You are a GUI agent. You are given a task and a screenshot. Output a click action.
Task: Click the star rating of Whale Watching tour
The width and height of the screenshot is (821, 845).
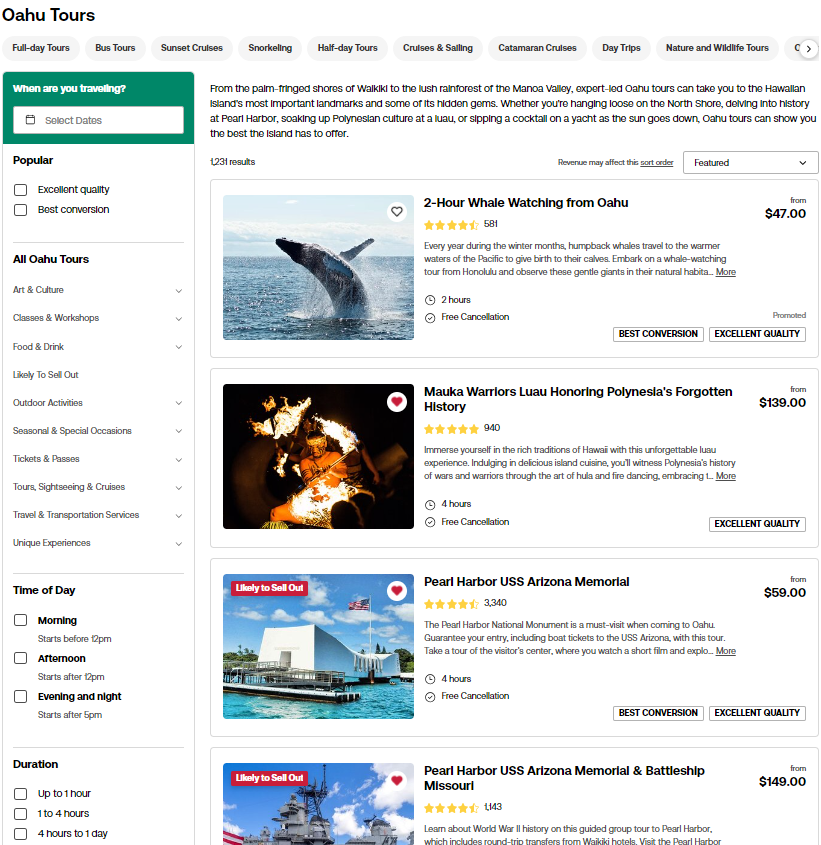[451, 225]
